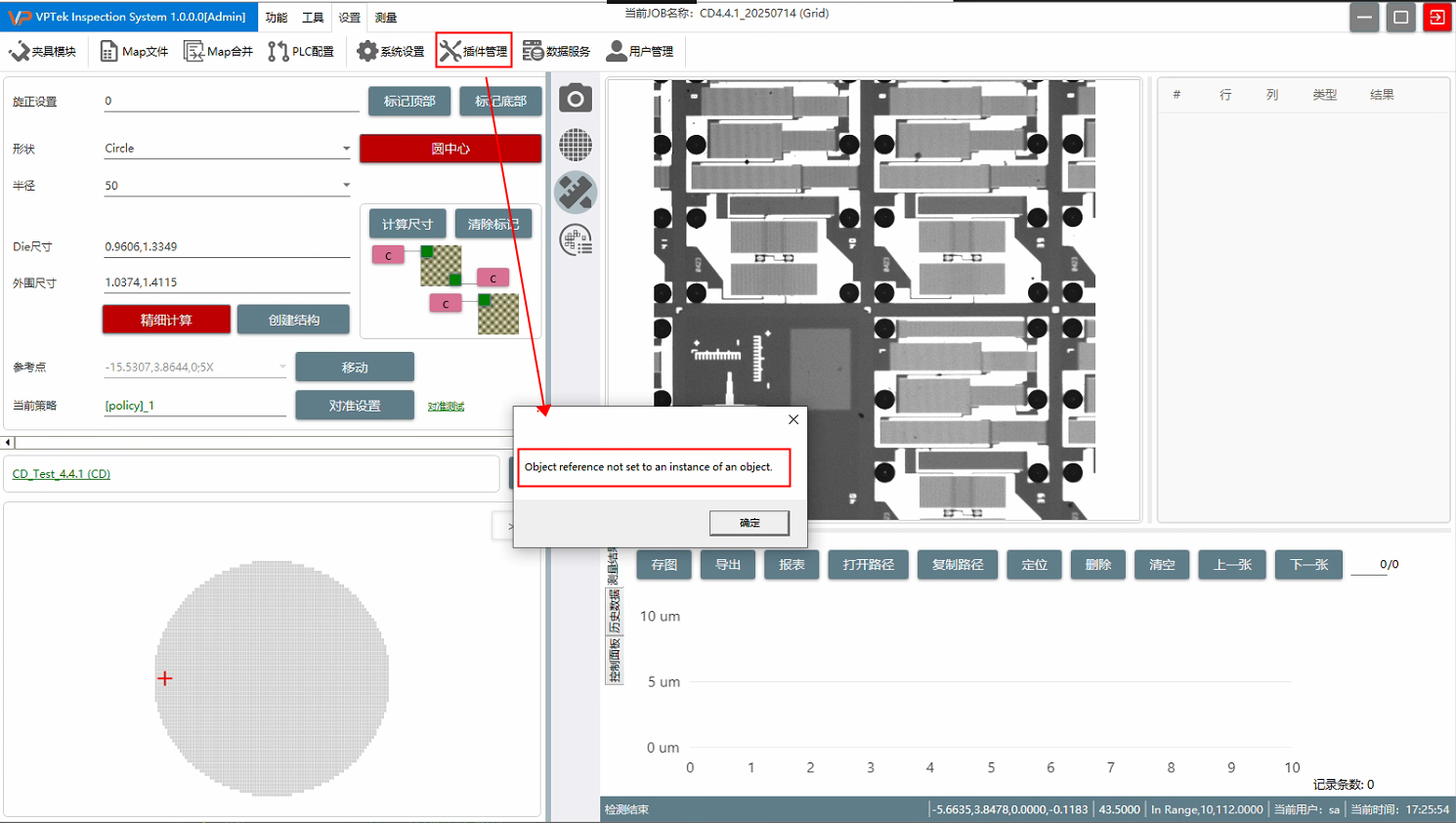The width and height of the screenshot is (1456, 823).
Task: Click the 对准测试 link
Action: click(x=446, y=407)
